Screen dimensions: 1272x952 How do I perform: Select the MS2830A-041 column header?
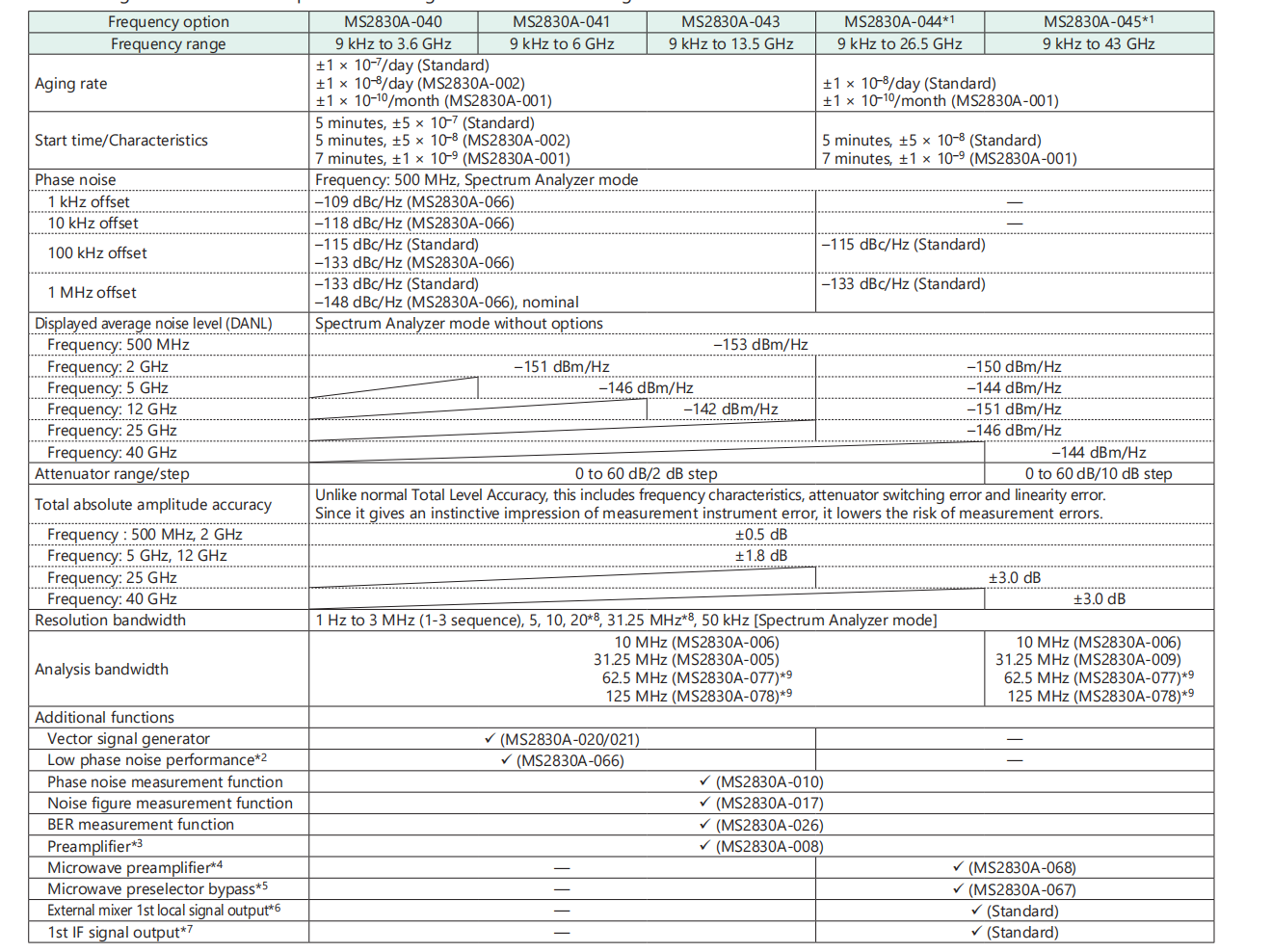click(562, 22)
